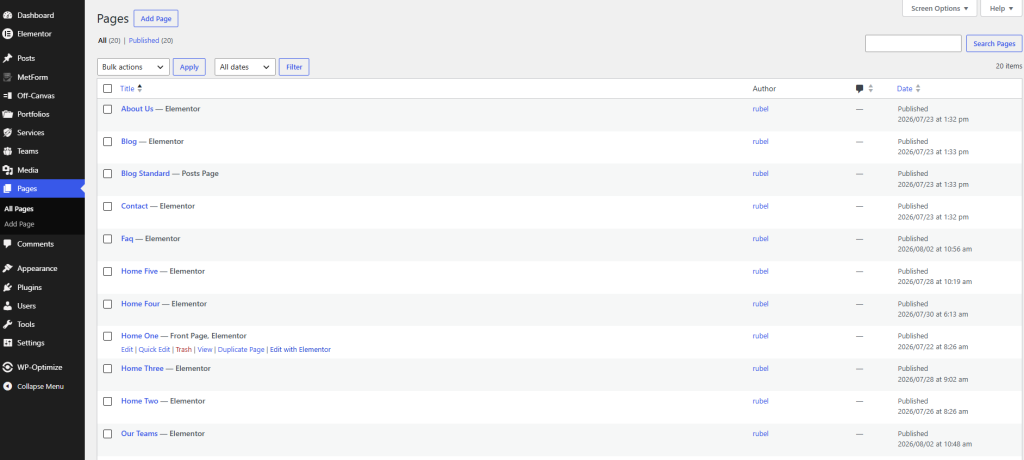Screen dimensions: 1024x460
Task: Open the Home Four page title
Action: (140, 304)
